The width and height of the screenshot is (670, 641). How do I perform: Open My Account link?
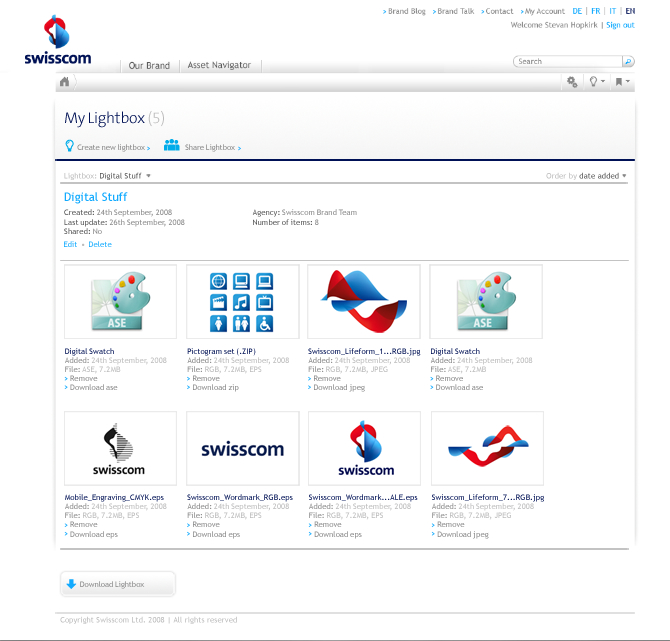tap(545, 11)
